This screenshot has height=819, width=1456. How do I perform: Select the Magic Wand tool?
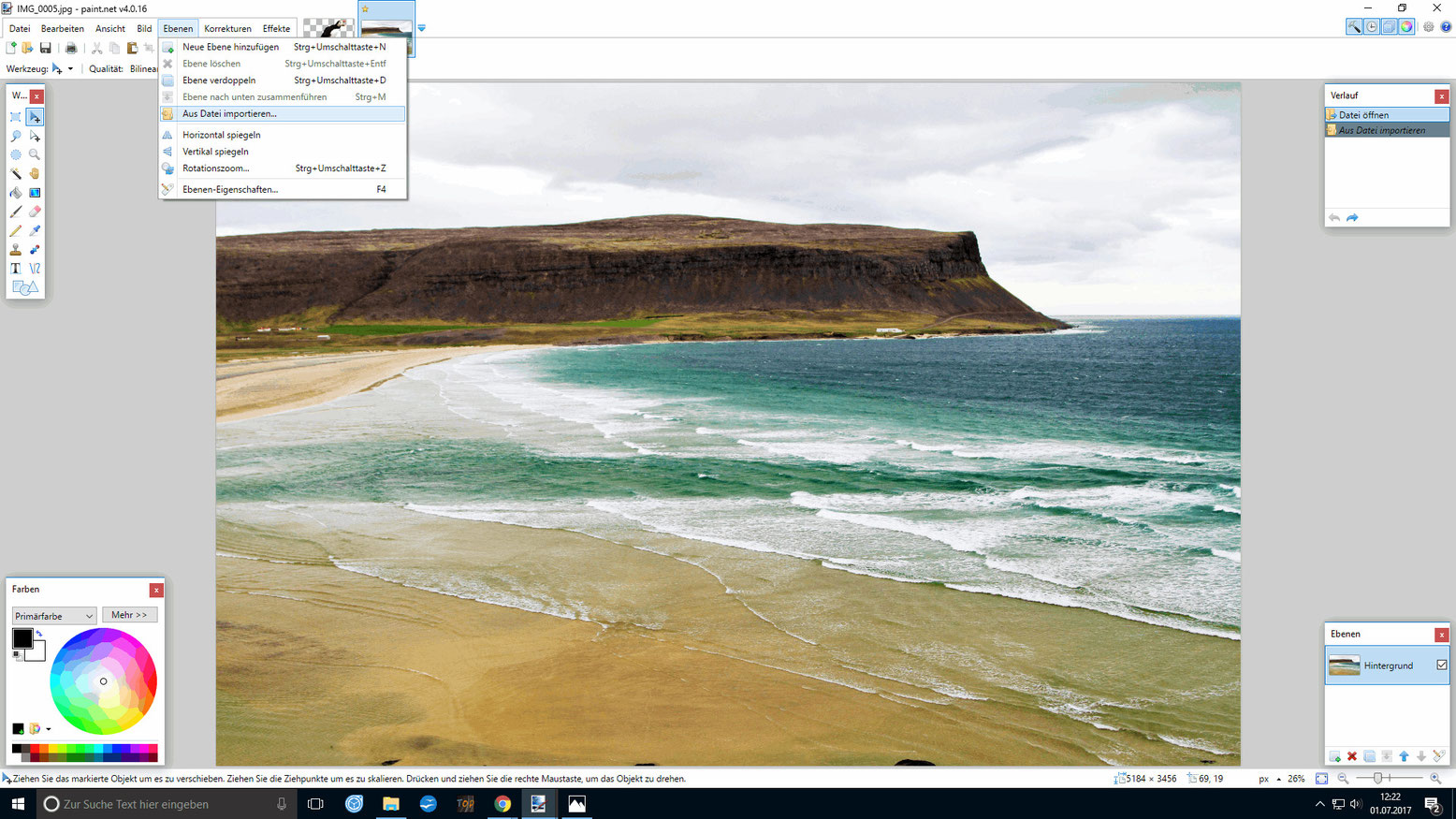16,174
